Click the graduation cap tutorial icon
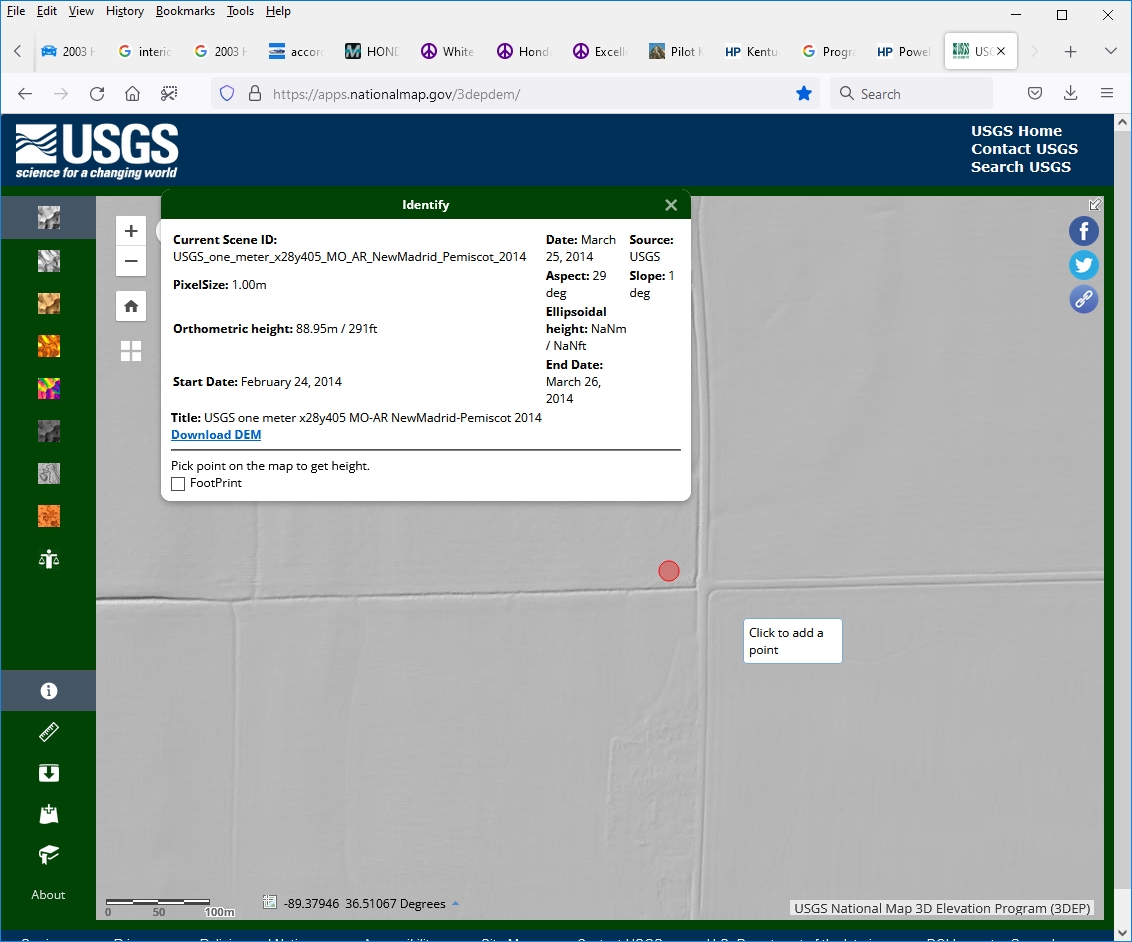This screenshot has width=1132, height=942. click(x=48, y=854)
